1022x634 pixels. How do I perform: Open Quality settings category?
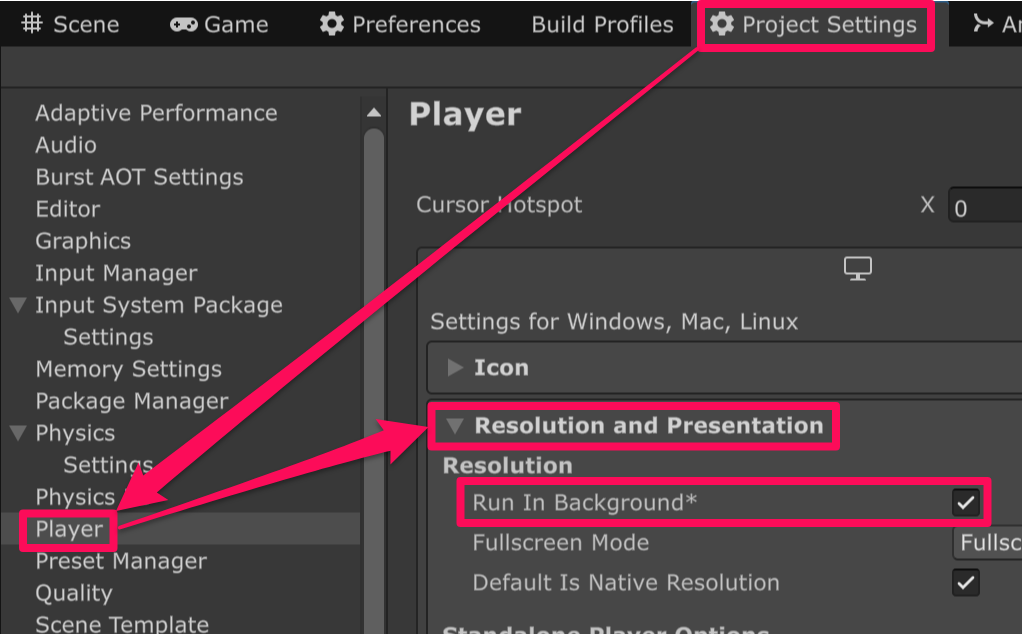click(74, 593)
